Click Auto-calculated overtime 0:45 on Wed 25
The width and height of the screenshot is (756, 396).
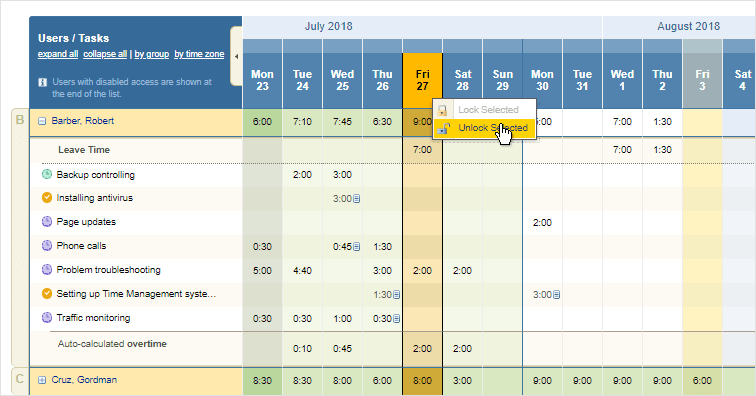pos(342,349)
